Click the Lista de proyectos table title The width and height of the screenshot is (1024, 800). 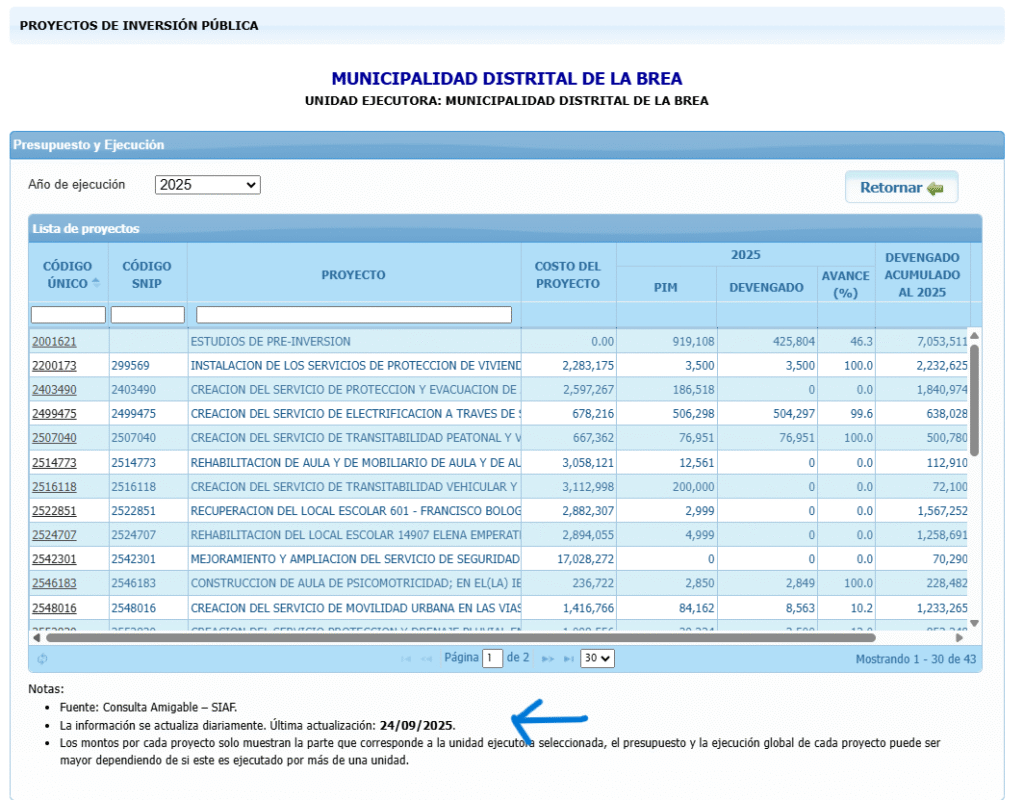click(x=86, y=229)
